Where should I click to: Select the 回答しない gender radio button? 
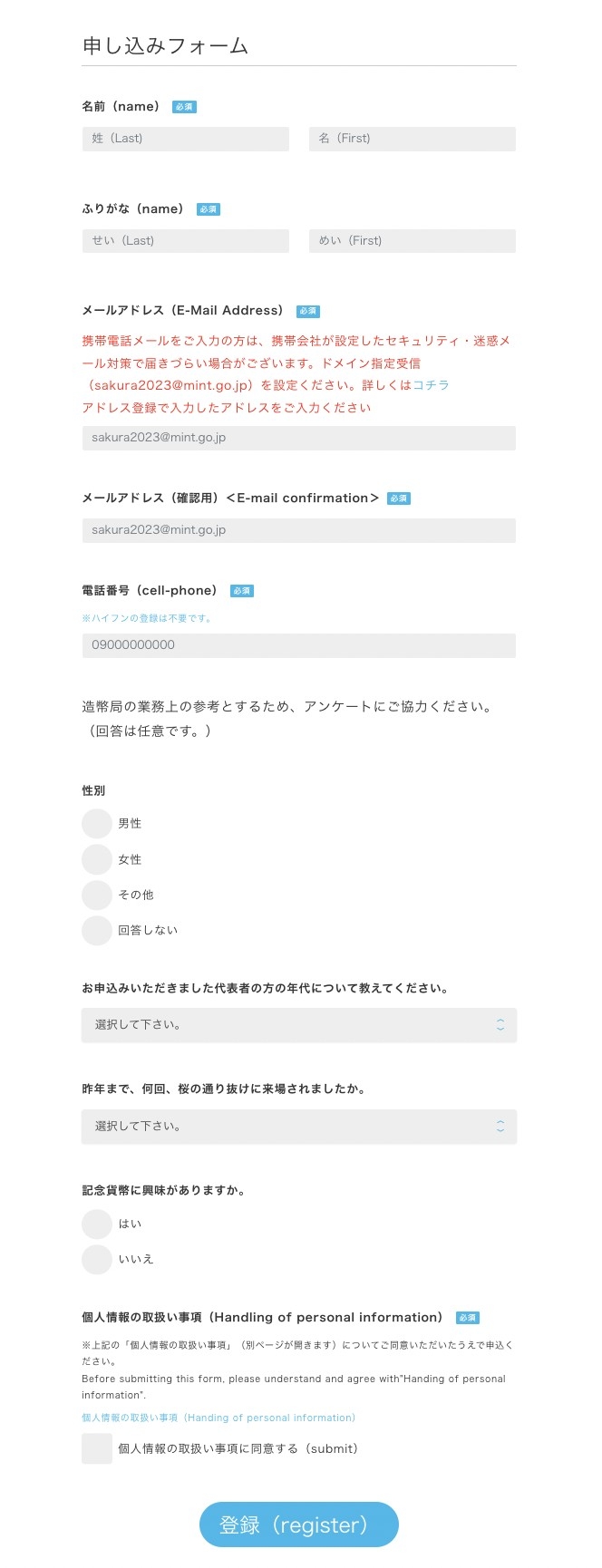(x=97, y=930)
